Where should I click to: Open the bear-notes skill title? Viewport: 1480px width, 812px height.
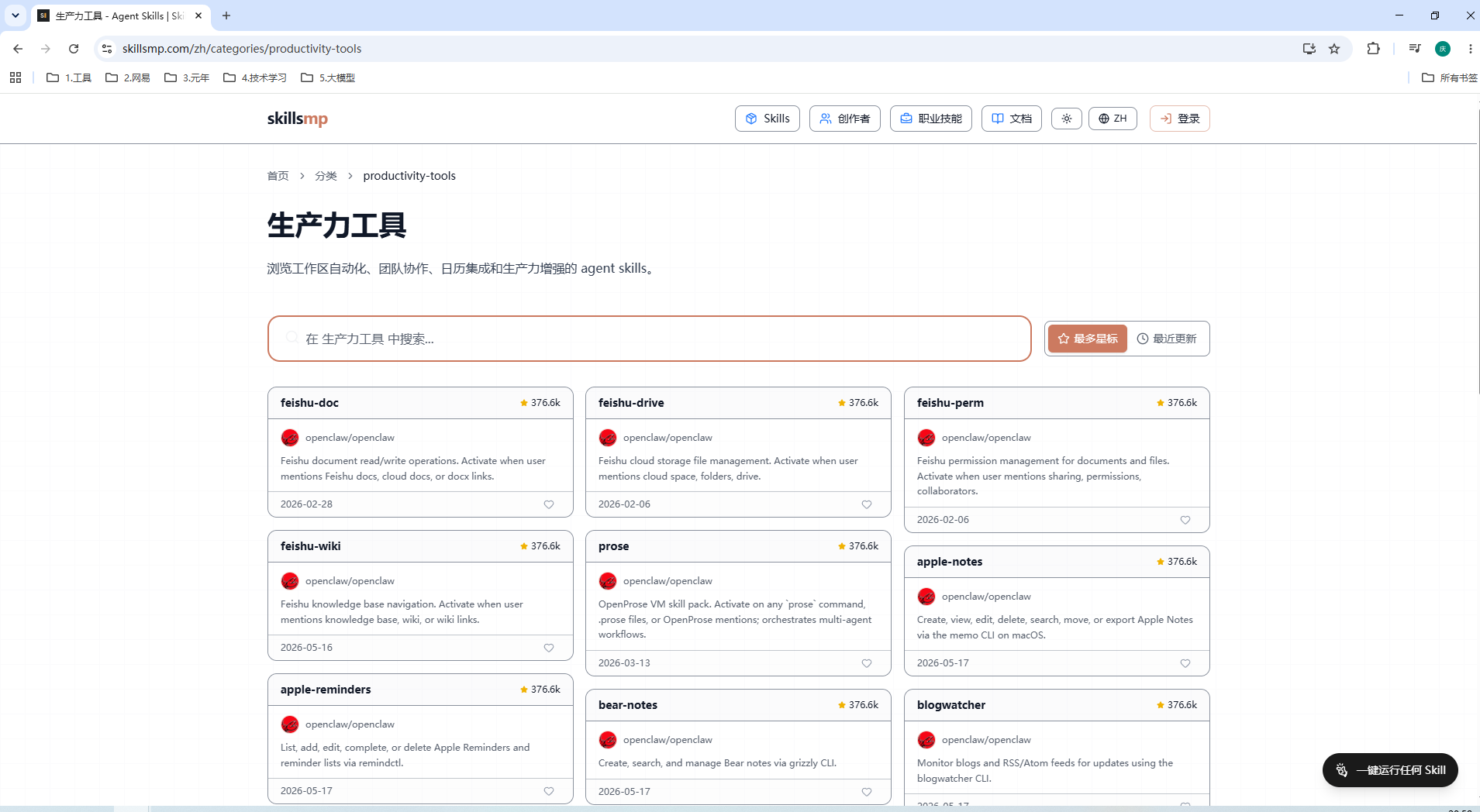tap(628, 705)
